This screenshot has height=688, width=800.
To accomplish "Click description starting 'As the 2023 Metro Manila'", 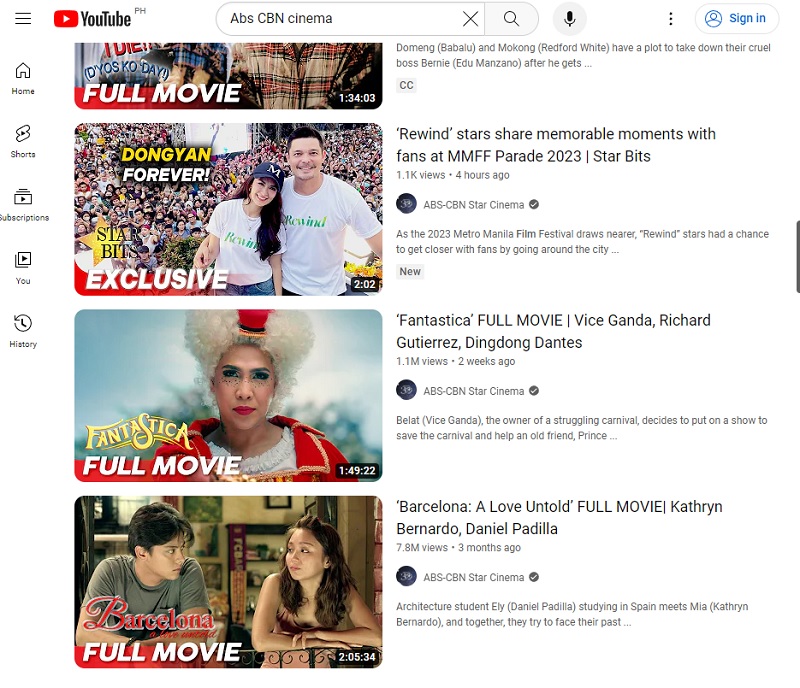I will pyautogui.click(x=582, y=241).
